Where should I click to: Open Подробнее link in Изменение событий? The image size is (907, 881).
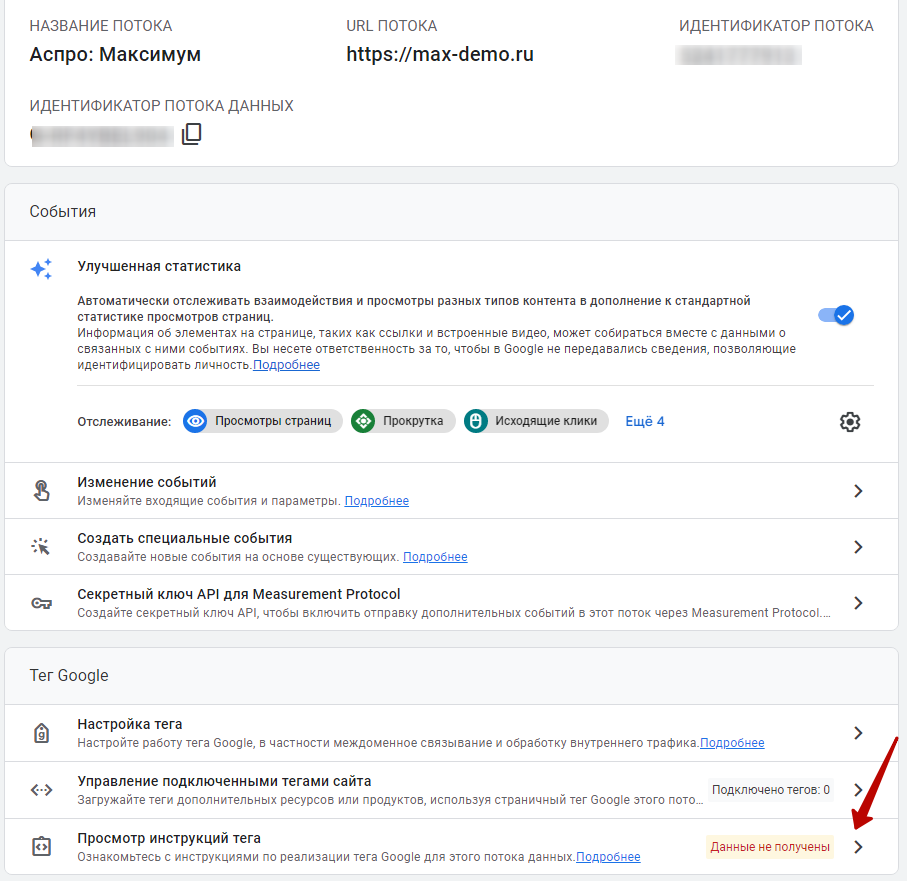tap(377, 501)
